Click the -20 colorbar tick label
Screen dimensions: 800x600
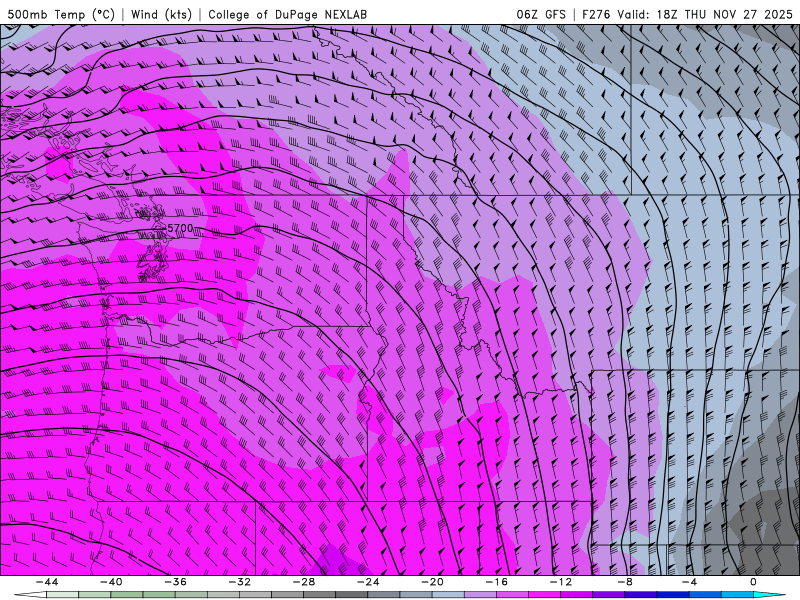click(432, 582)
